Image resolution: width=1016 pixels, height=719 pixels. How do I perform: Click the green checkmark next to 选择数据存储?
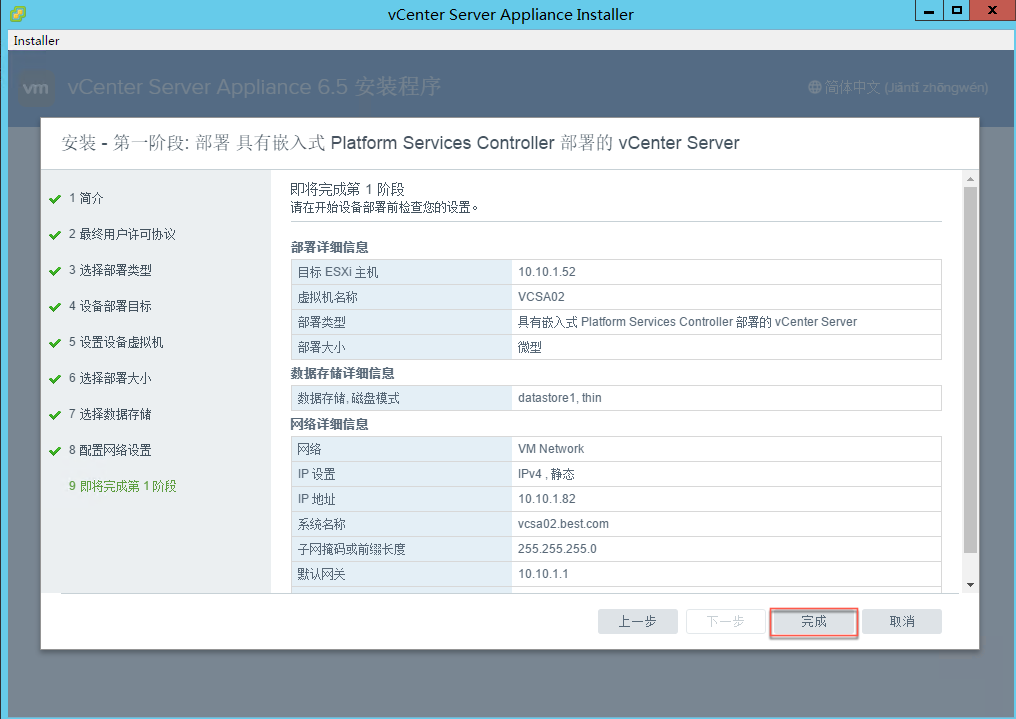55,415
